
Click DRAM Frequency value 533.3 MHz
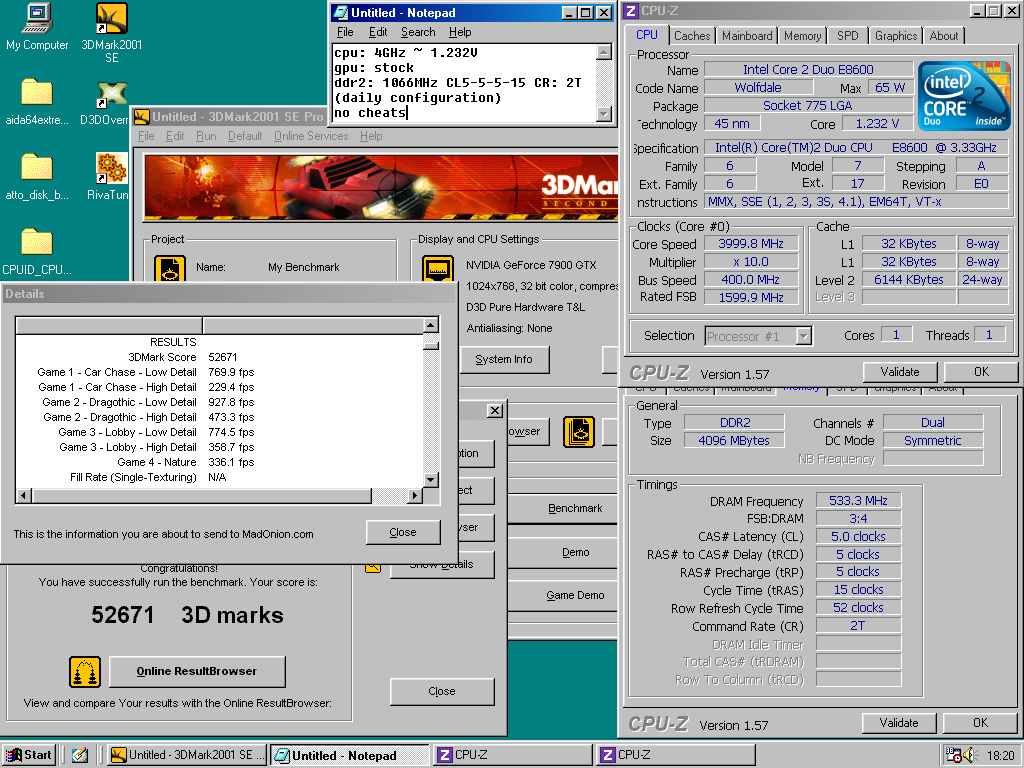point(858,501)
